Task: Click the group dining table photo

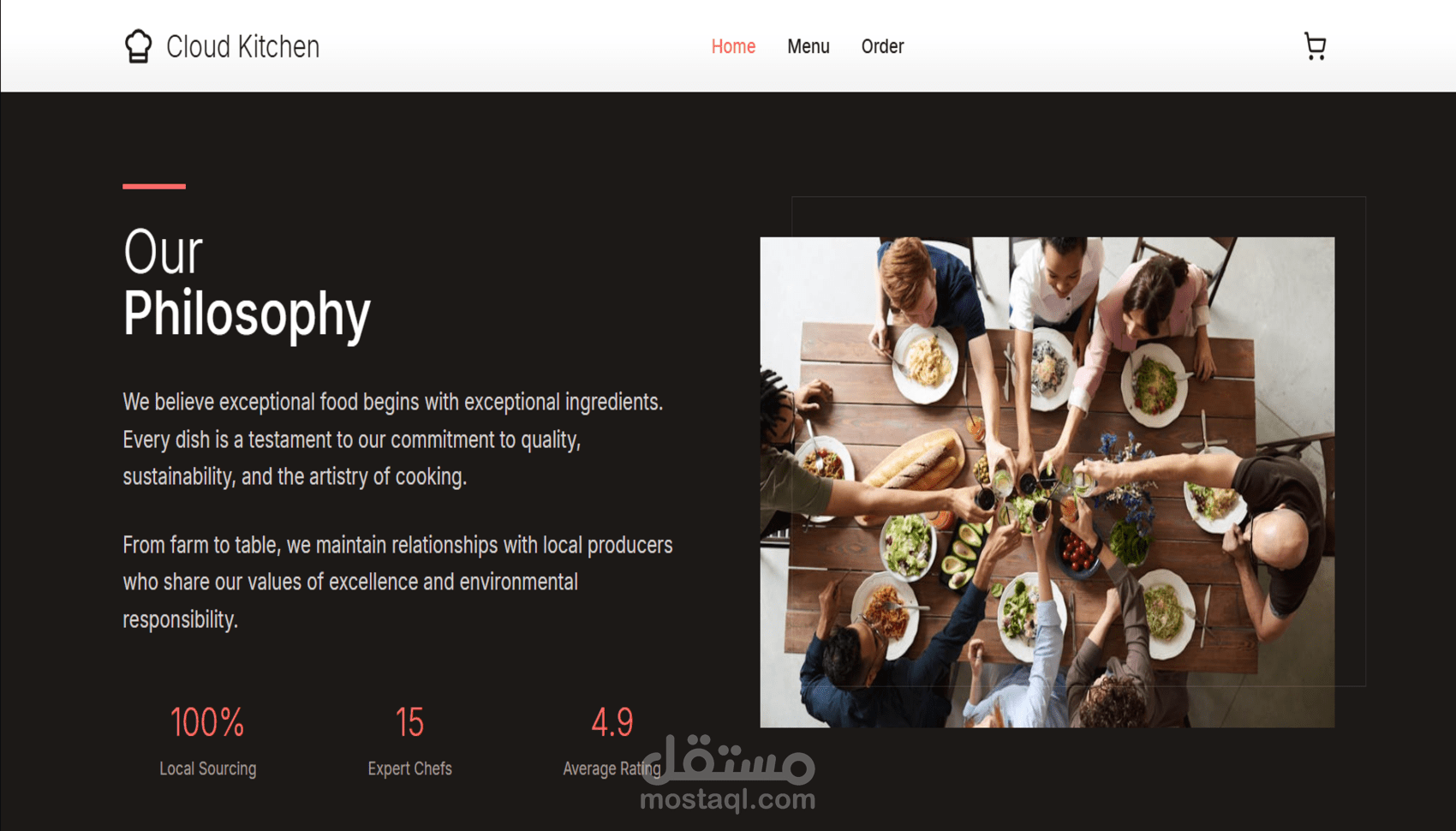Action: 1047,482
